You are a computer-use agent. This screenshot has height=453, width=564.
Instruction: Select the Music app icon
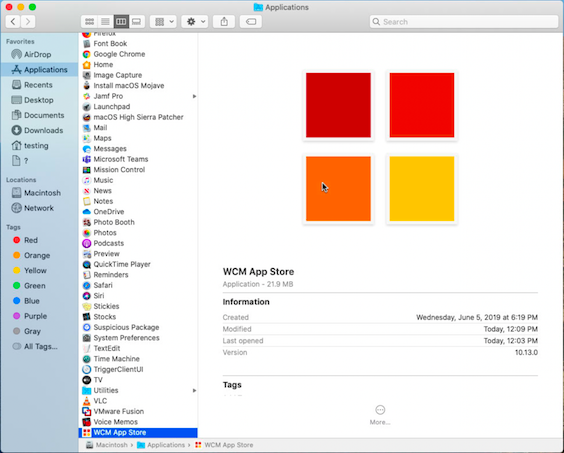86,180
